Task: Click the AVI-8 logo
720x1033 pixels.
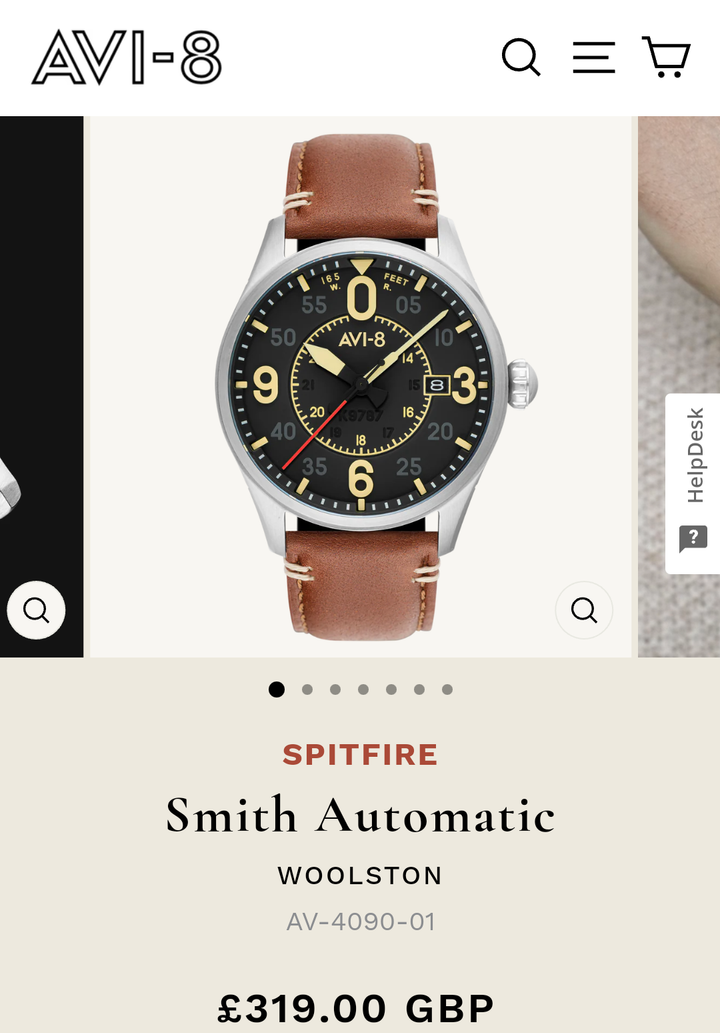Action: click(x=127, y=57)
